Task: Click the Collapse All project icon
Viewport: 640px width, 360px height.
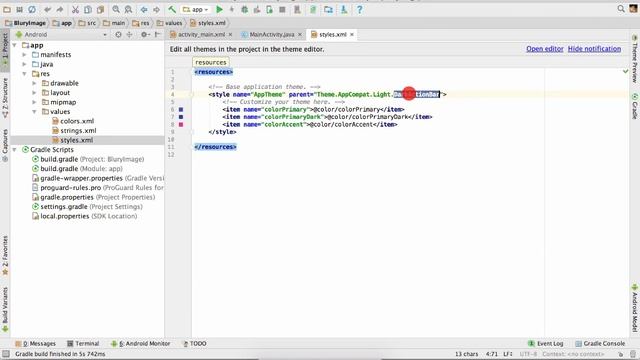Action: (129, 35)
